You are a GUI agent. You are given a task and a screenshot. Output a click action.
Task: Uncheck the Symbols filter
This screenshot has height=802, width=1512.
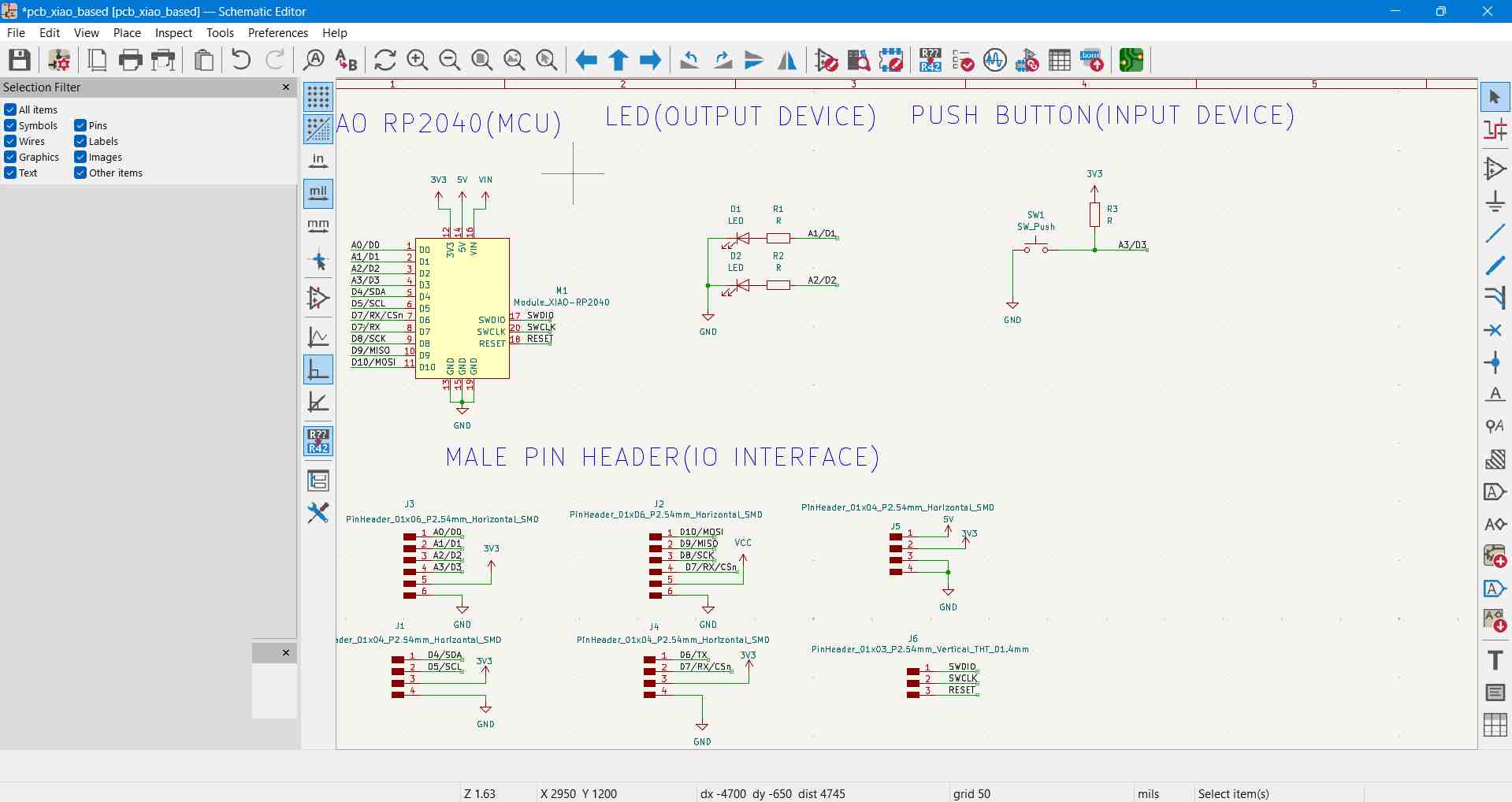(10, 125)
